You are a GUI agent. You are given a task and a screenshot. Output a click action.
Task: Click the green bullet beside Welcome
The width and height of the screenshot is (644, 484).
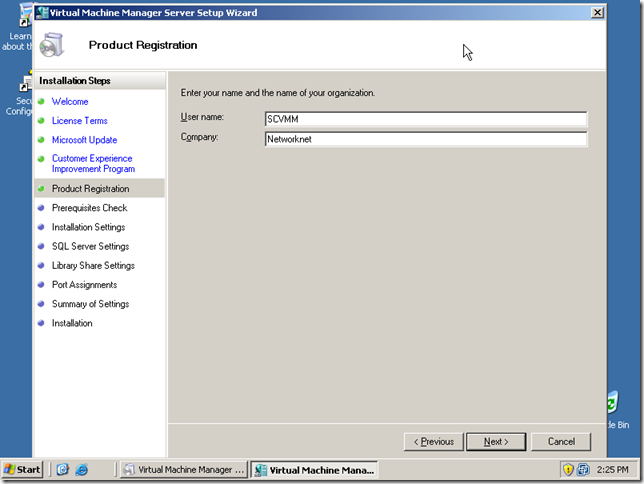click(41, 101)
